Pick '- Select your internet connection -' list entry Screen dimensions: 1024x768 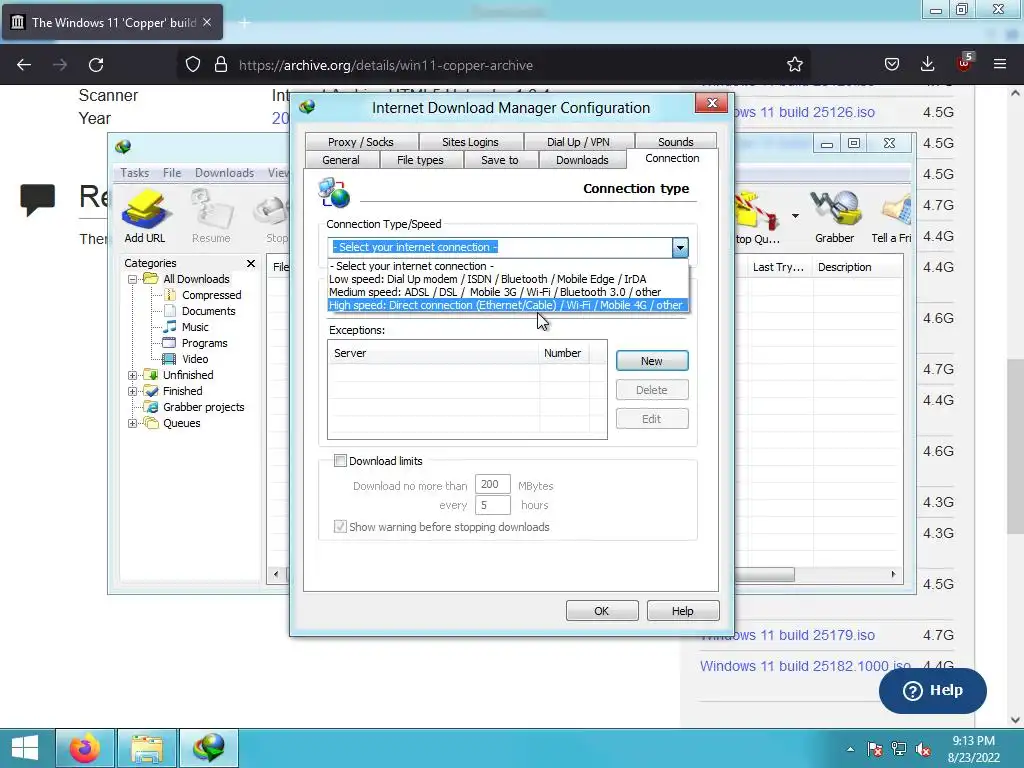coord(508,266)
